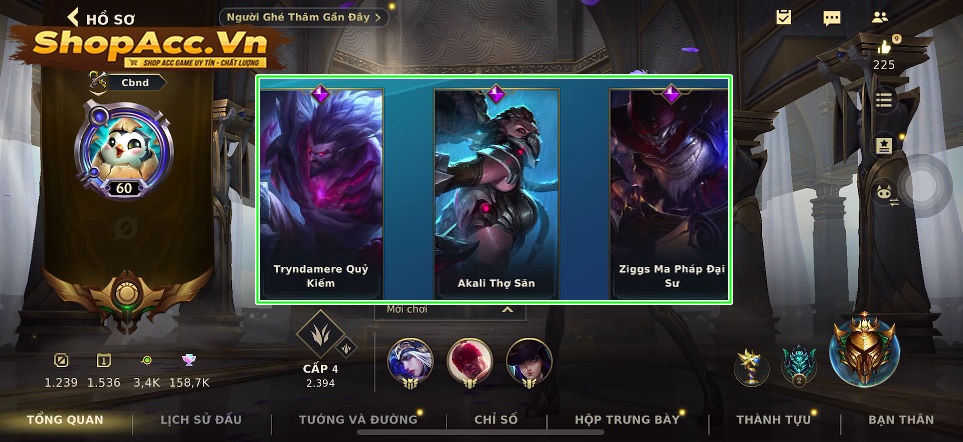Viewport: 963px width, 442px height.
Task: Open the Hộp Trưng Bày tab
Action: [x=627, y=420]
